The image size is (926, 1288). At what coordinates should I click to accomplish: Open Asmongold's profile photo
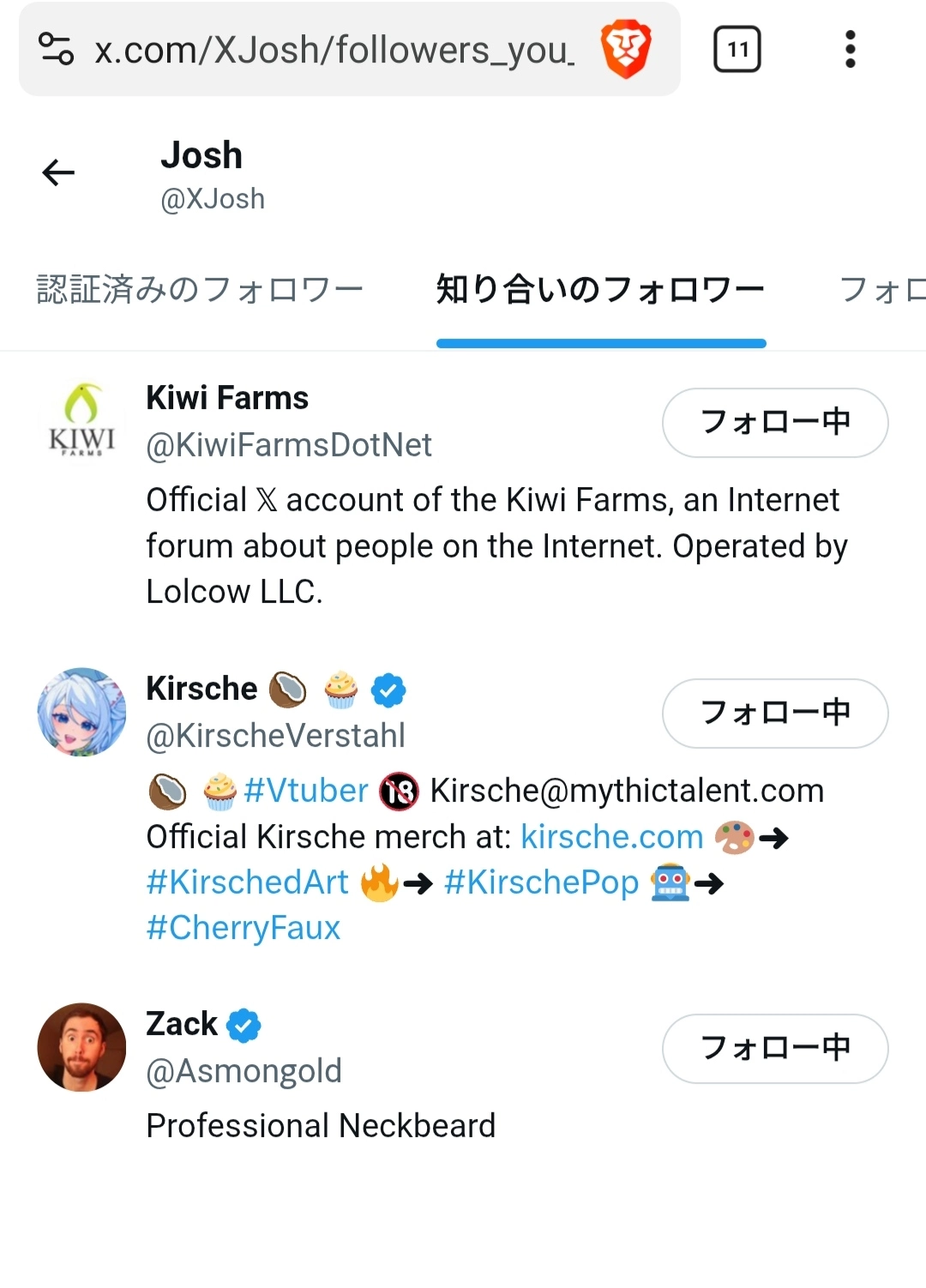pos(81,1047)
